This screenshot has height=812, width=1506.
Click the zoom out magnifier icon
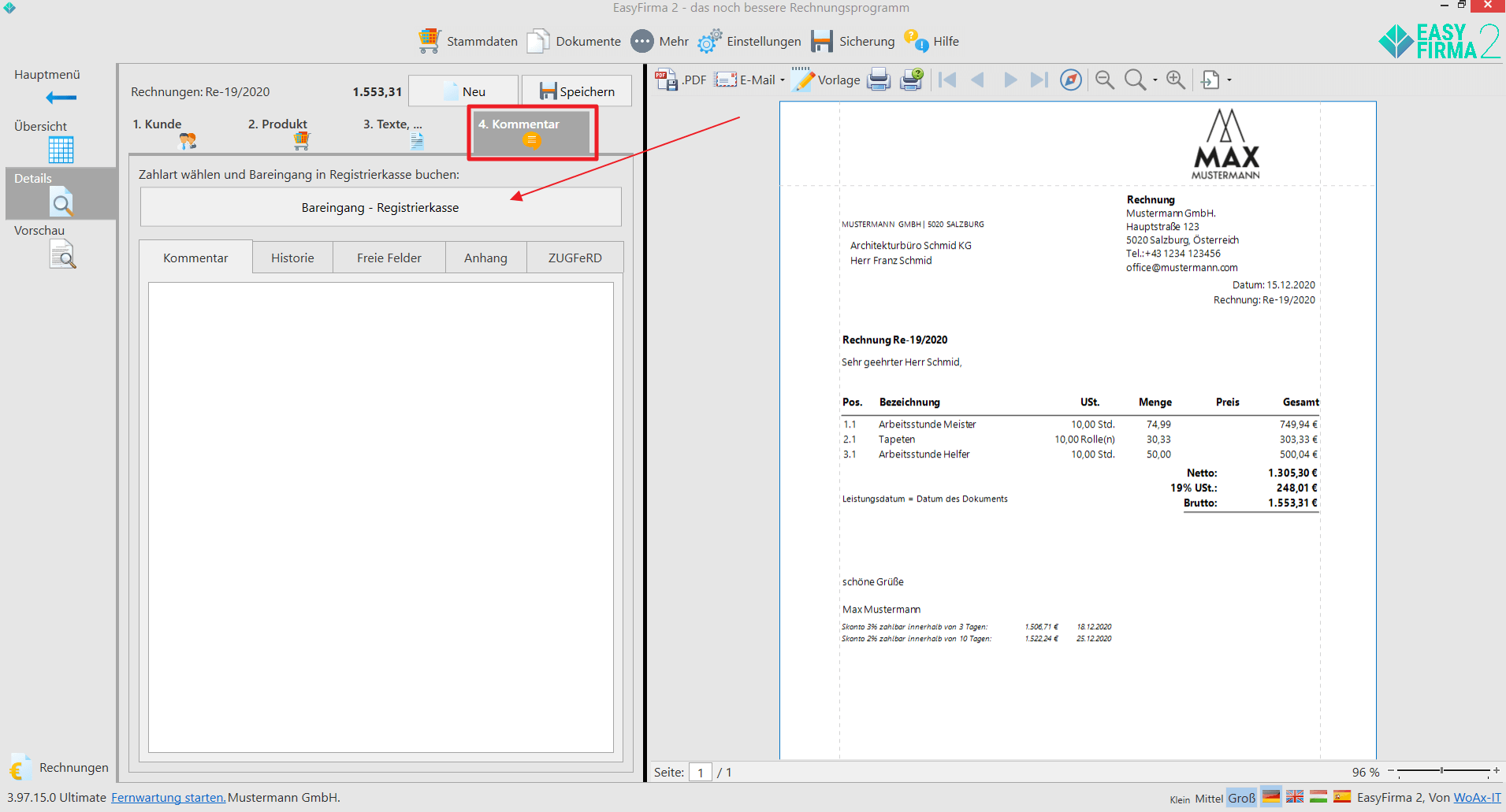1104,80
